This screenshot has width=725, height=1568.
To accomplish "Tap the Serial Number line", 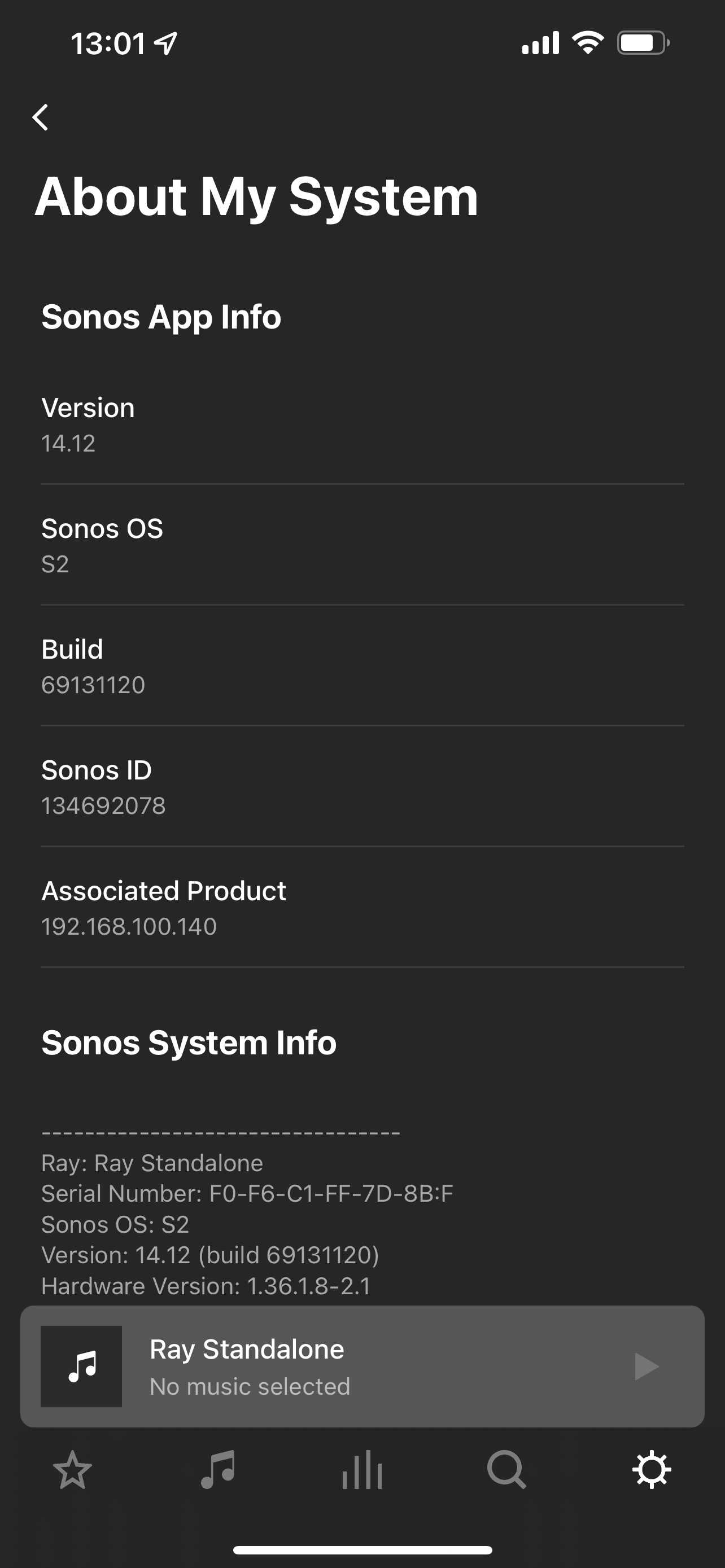I will [247, 1194].
